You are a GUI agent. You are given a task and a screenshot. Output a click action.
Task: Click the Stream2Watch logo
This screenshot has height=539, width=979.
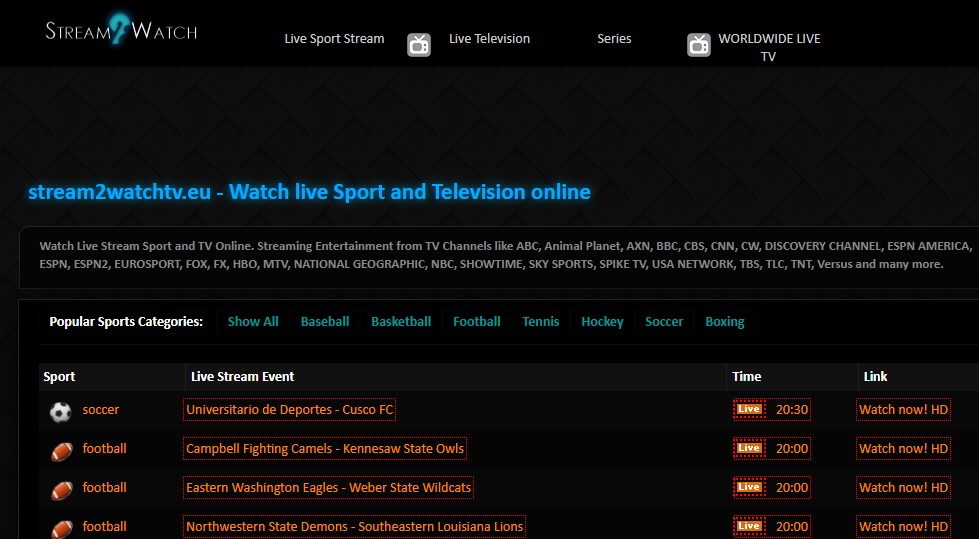pos(121,29)
